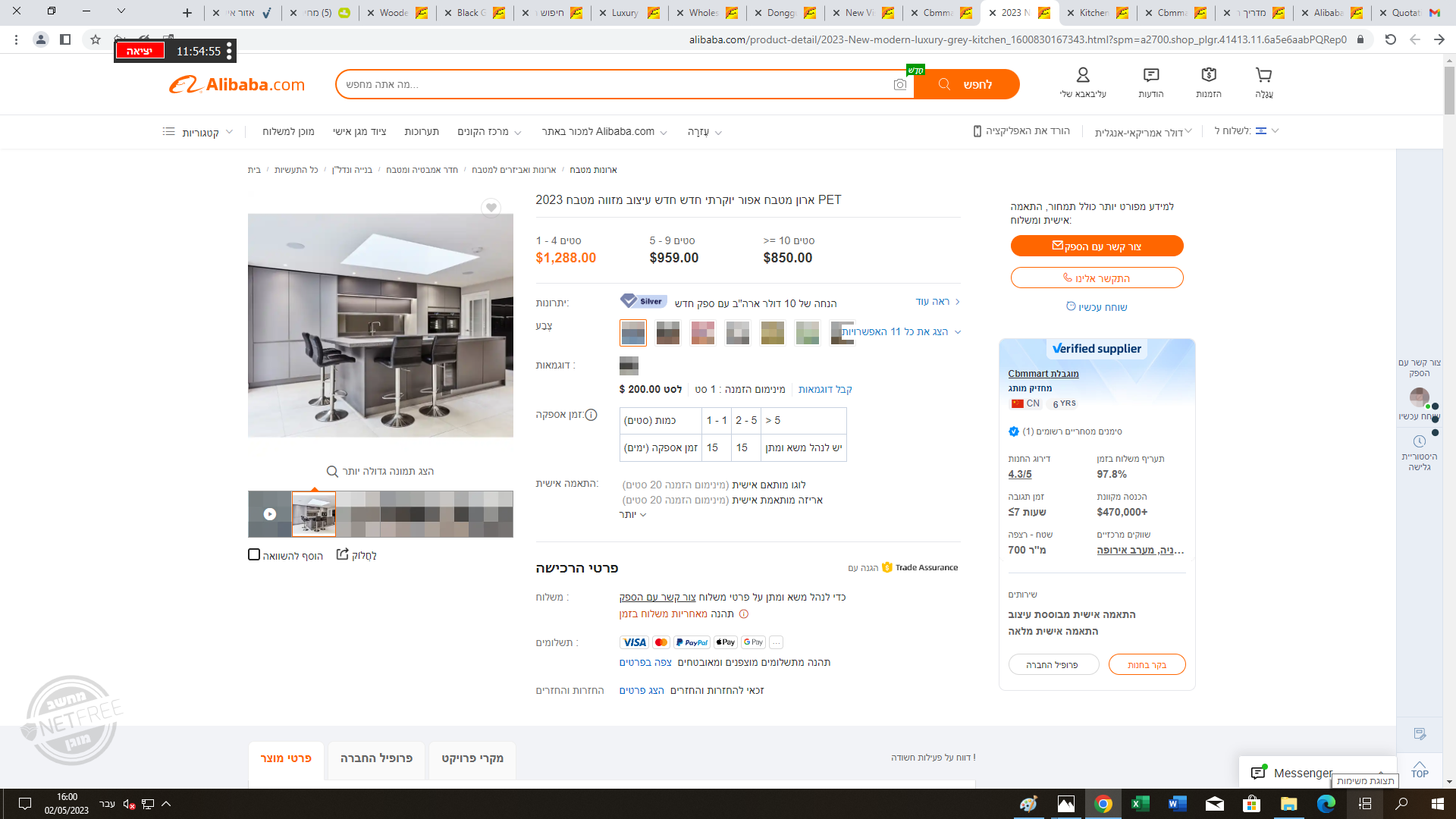Play the product video thumbnail
Screen dimensions: 1456x819
269,514
